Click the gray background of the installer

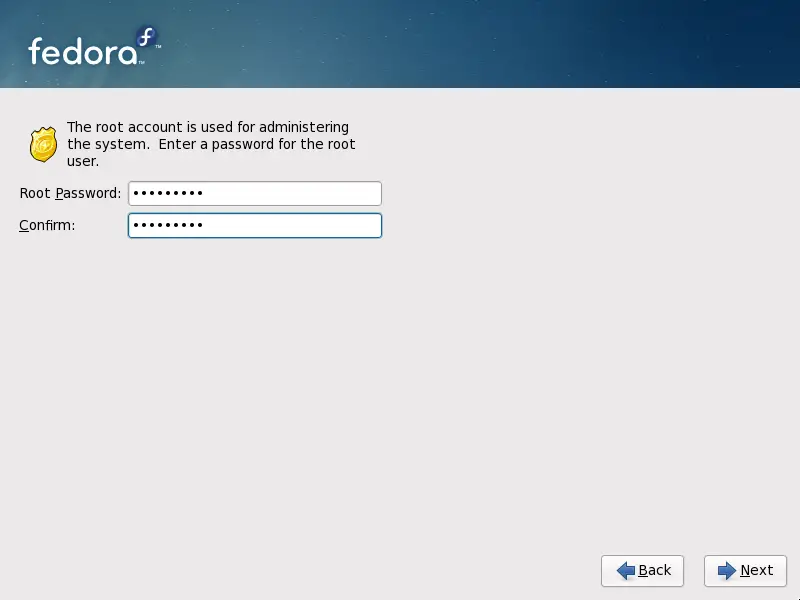[x=400, y=400]
